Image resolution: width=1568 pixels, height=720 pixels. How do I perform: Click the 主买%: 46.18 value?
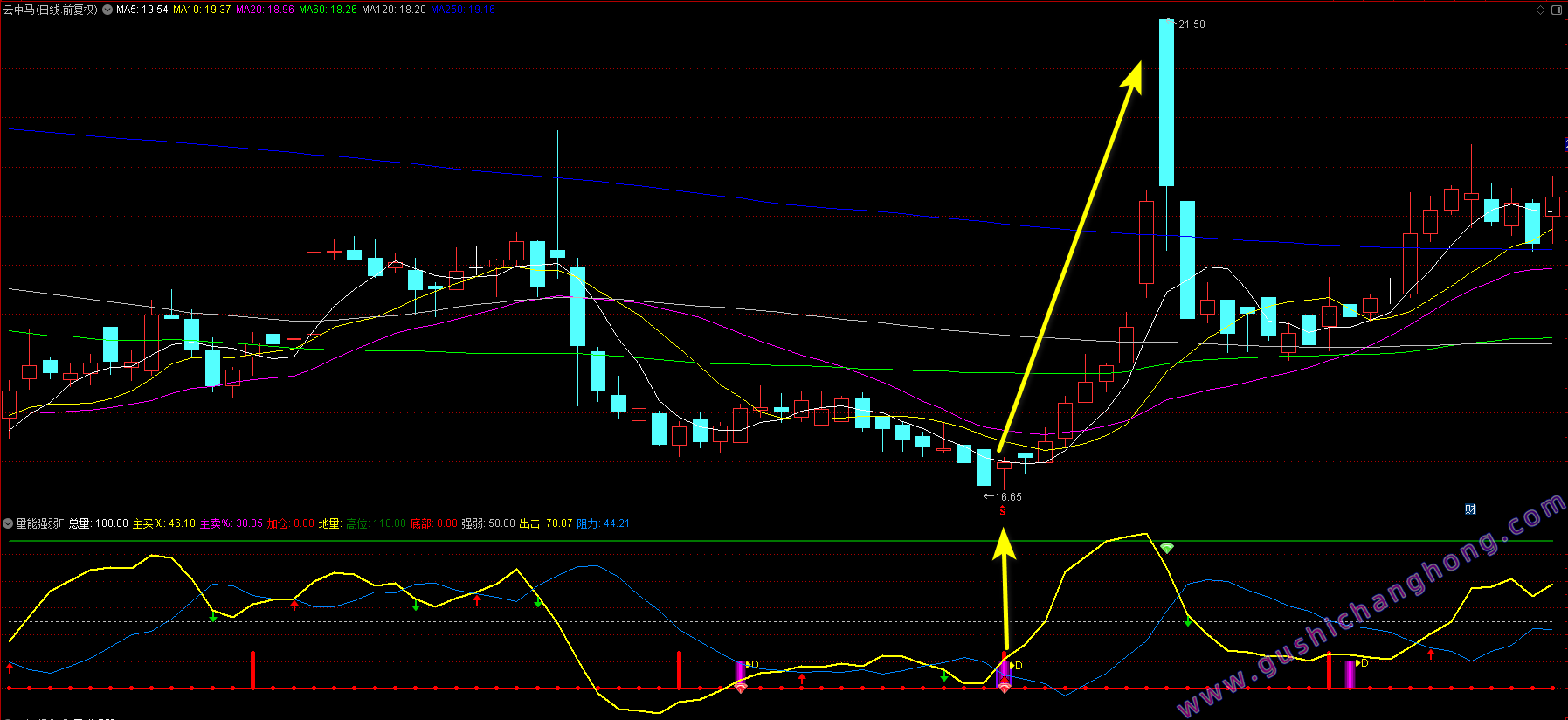[164, 523]
